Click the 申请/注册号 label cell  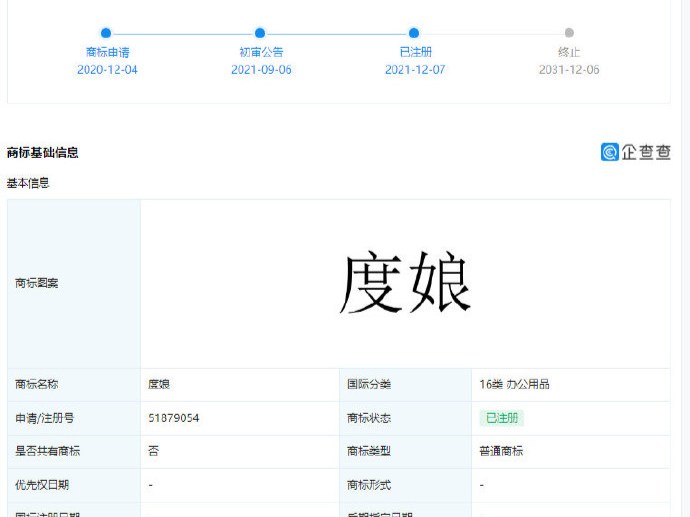[x=74, y=418]
